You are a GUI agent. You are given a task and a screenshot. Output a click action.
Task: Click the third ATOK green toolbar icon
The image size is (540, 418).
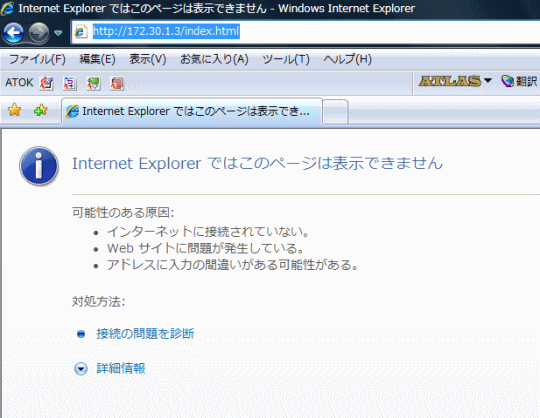(x=93, y=83)
